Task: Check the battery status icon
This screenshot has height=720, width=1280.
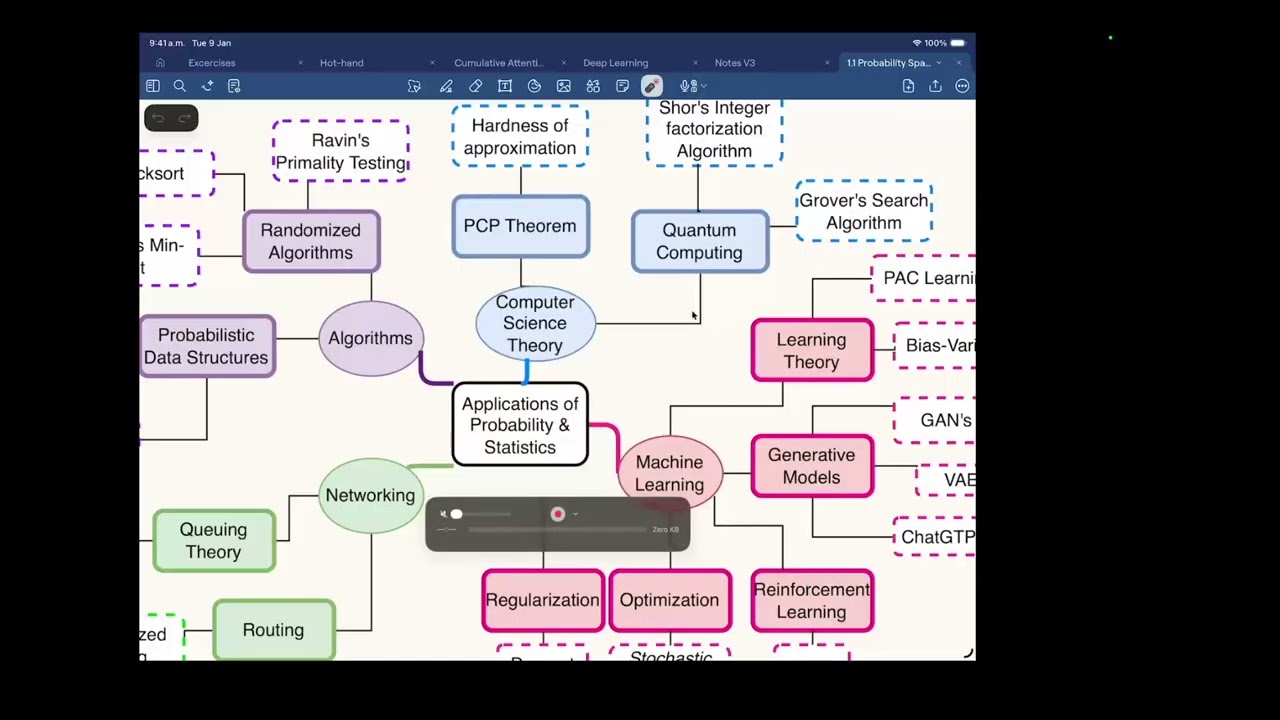Action: coord(958,43)
